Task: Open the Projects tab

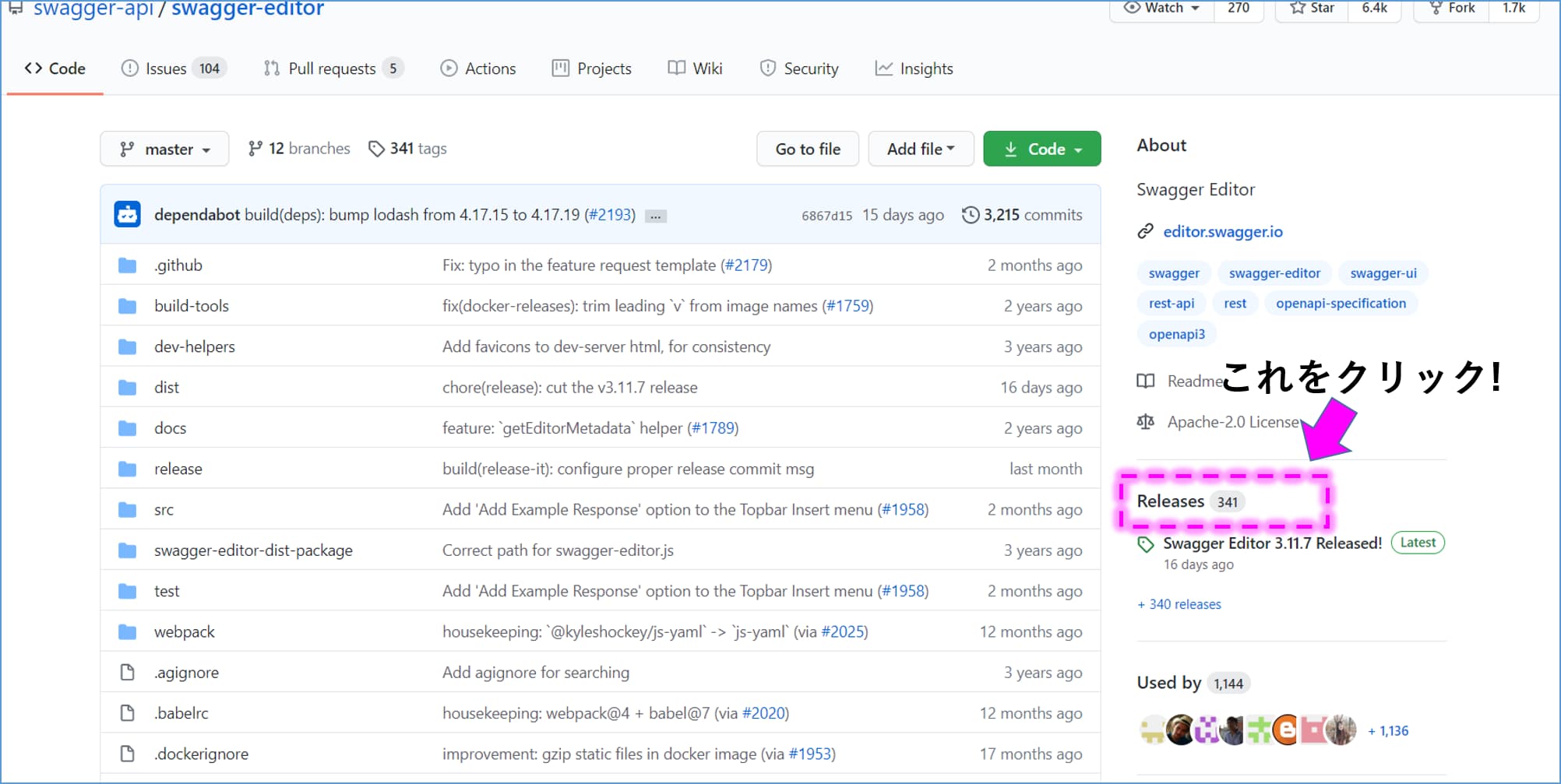Action: coord(592,69)
